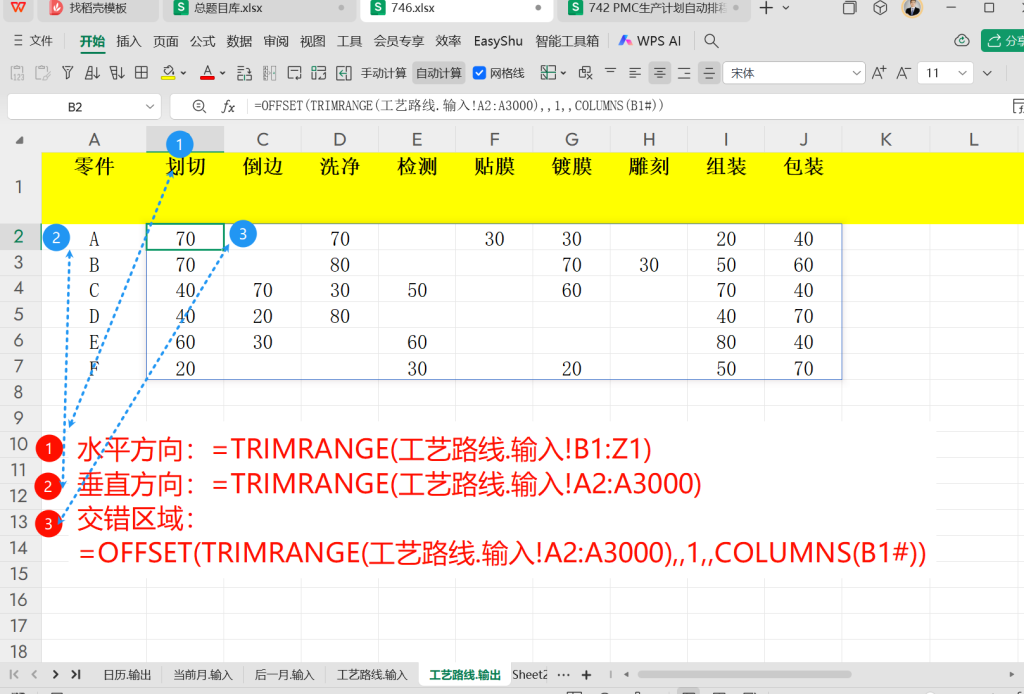Screen dimensions: 1024x694
Task: Click the more sheets ellipsis button
Action: coord(564,674)
